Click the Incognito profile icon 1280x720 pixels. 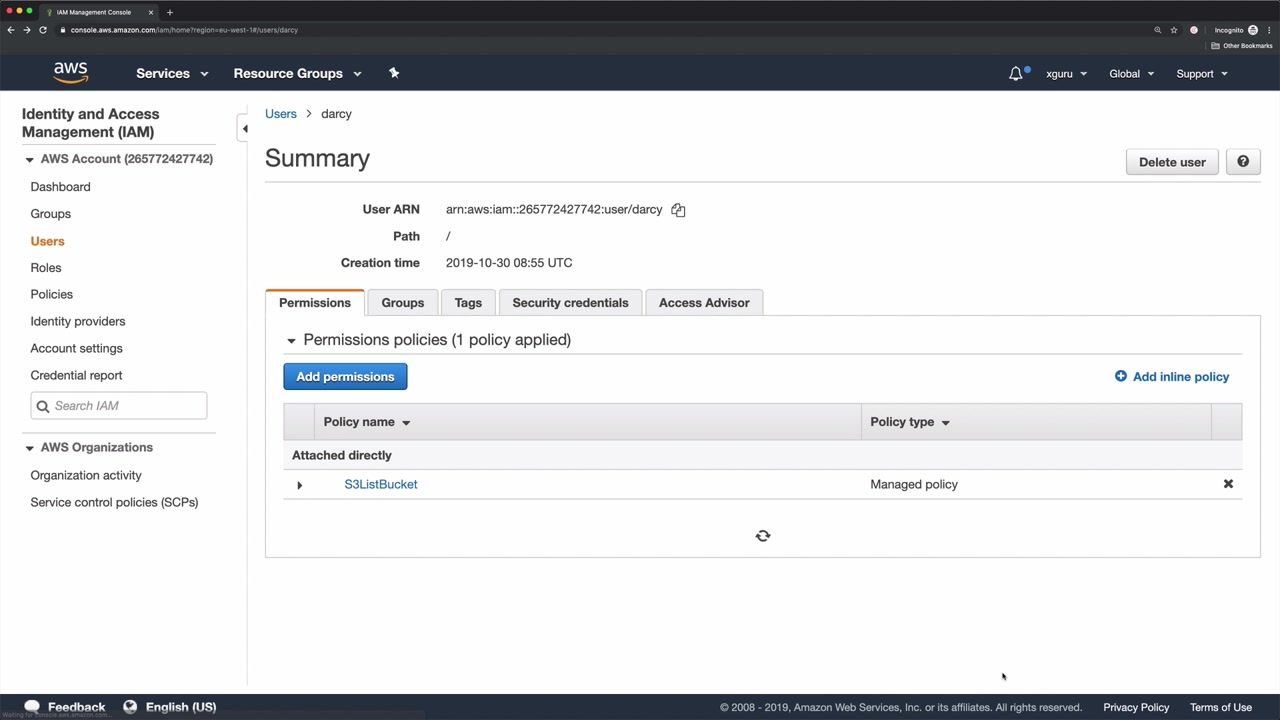click(1253, 30)
